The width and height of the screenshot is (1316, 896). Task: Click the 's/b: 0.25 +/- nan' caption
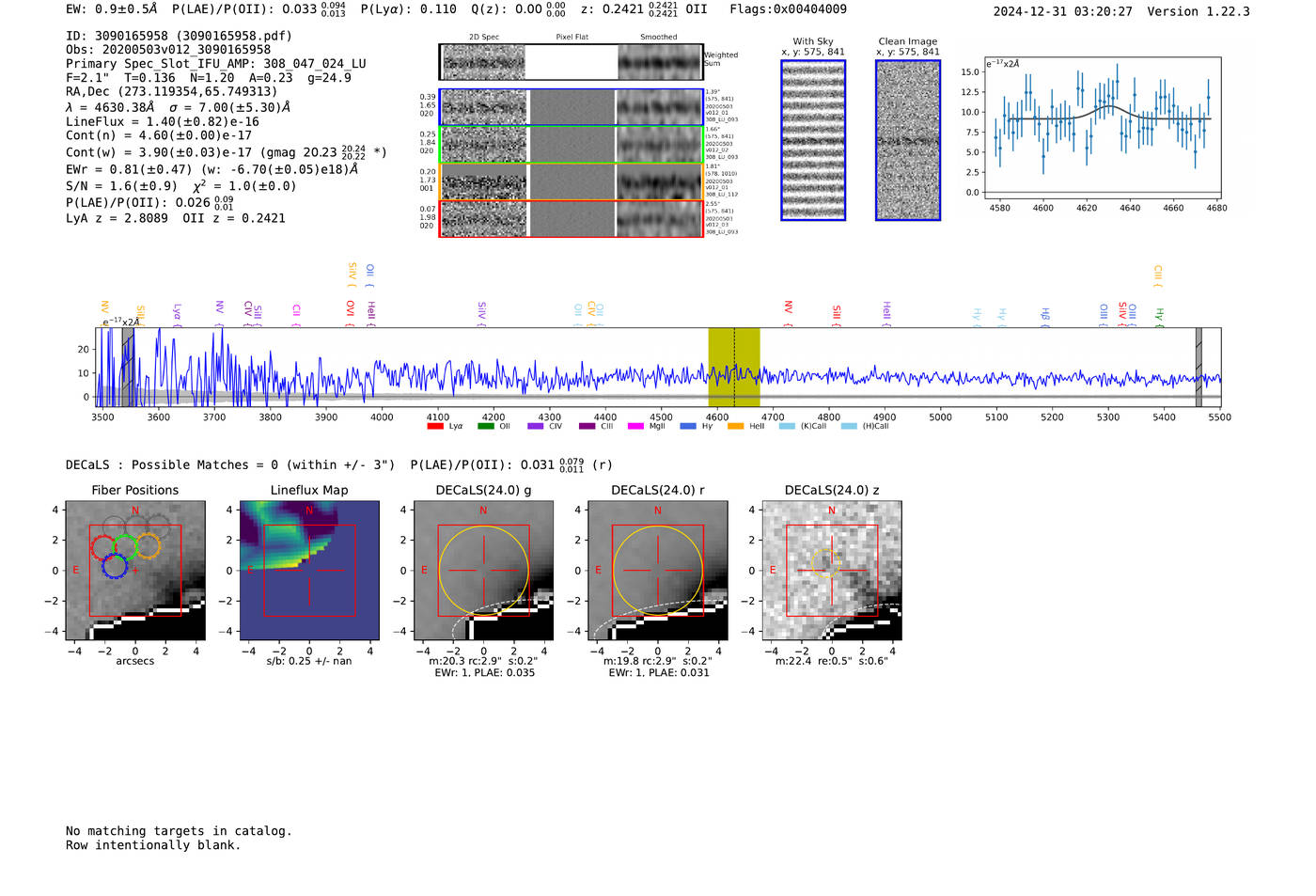pos(309,661)
